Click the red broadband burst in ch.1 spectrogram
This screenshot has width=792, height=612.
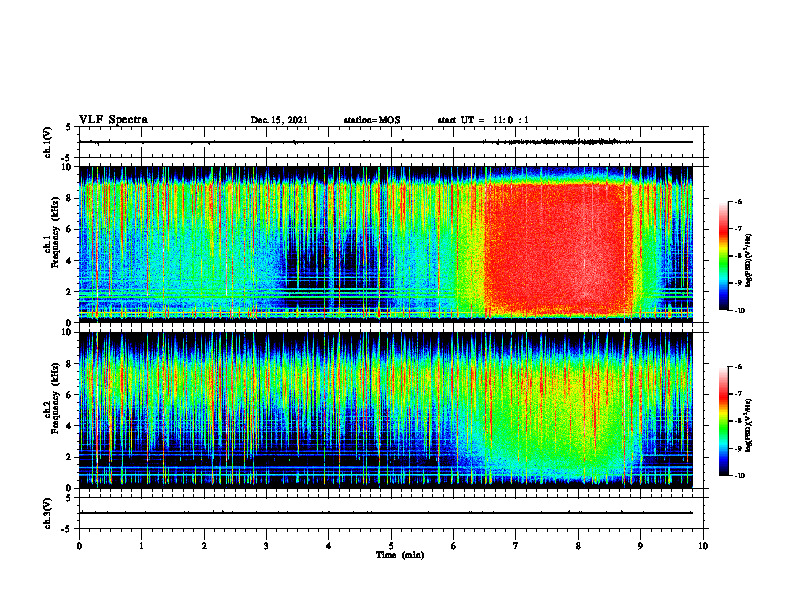pos(558,247)
